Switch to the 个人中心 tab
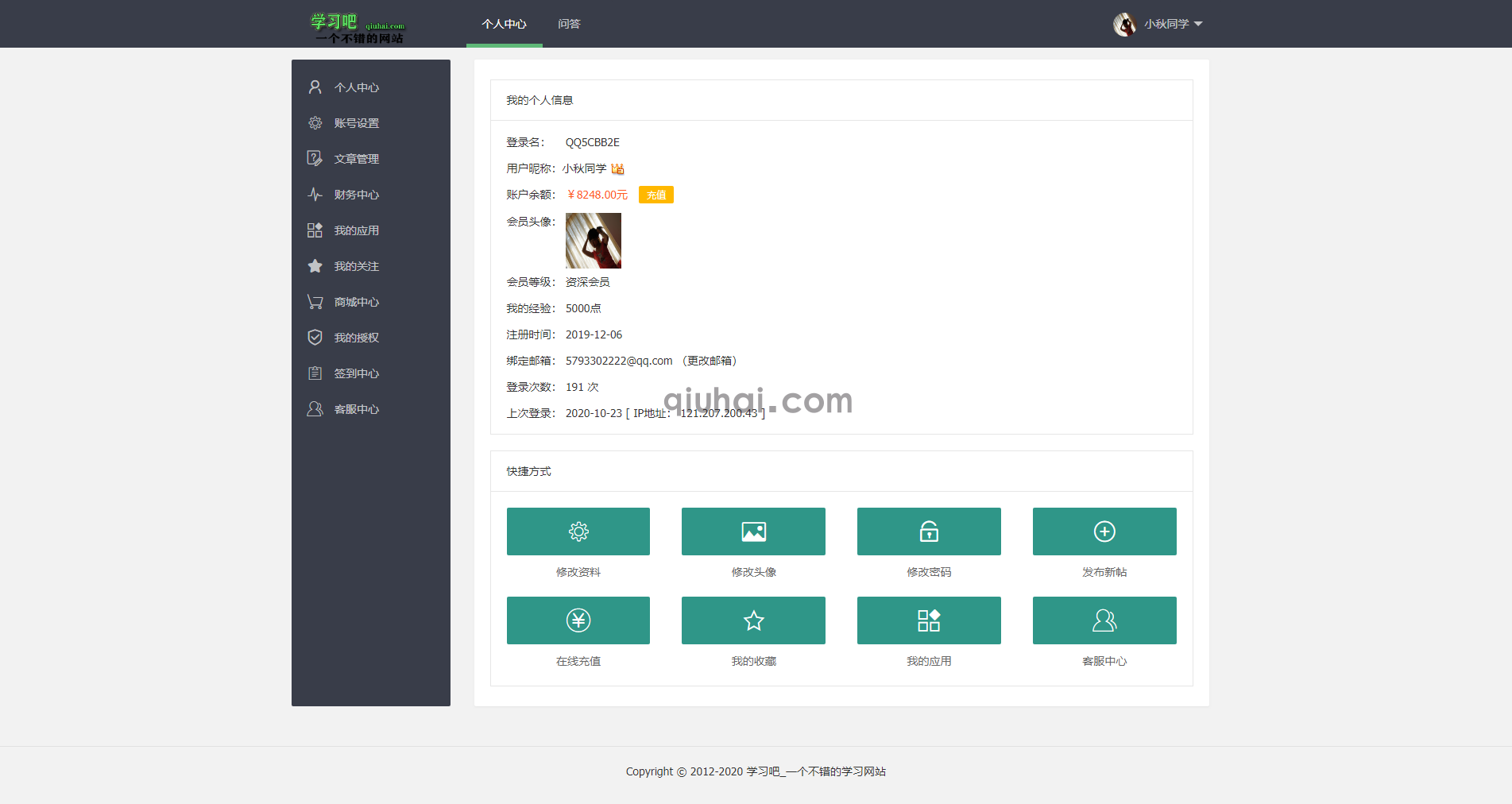The width and height of the screenshot is (1512, 804). click(x=505, y=24)
